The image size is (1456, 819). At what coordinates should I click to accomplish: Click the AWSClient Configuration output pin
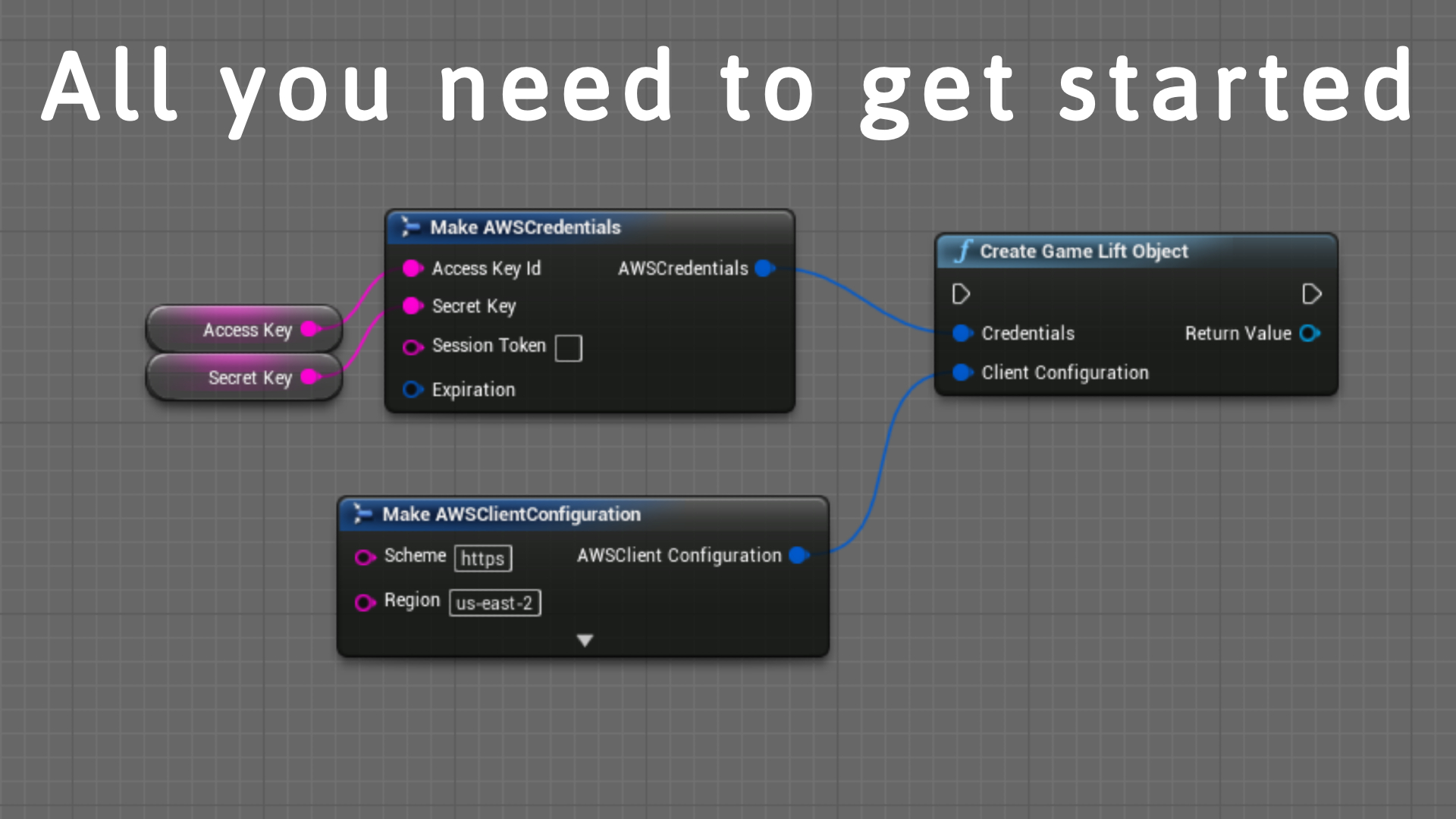799,555
